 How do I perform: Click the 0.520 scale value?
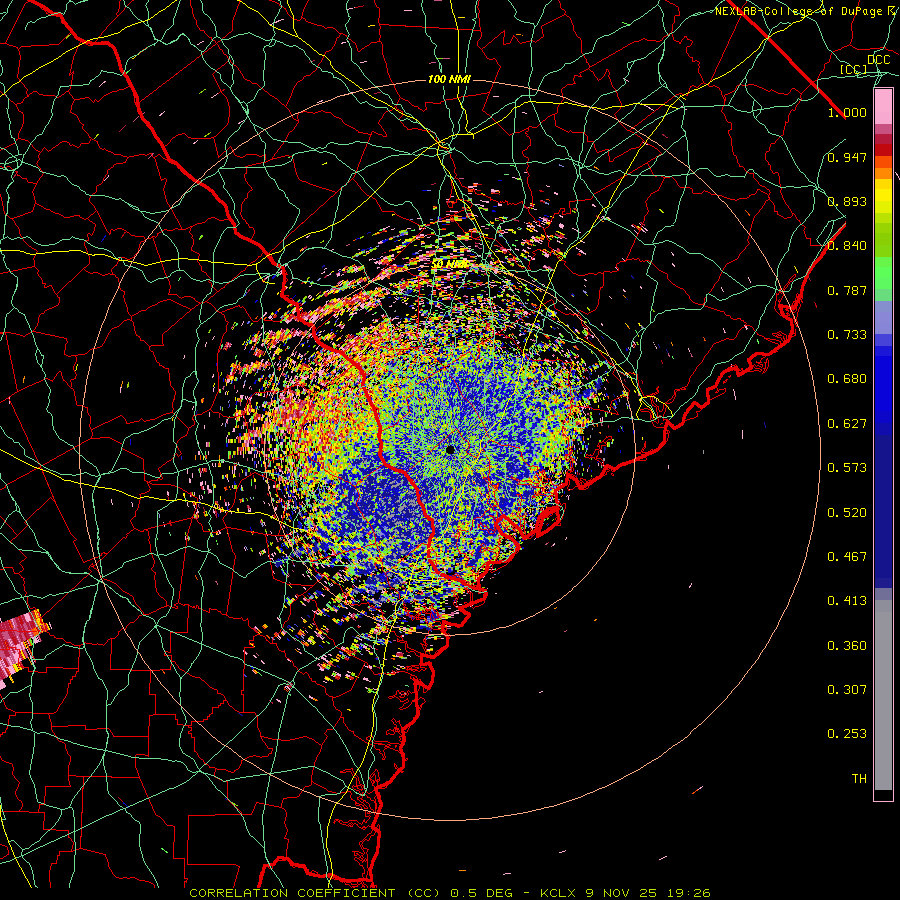click(847, 513)
